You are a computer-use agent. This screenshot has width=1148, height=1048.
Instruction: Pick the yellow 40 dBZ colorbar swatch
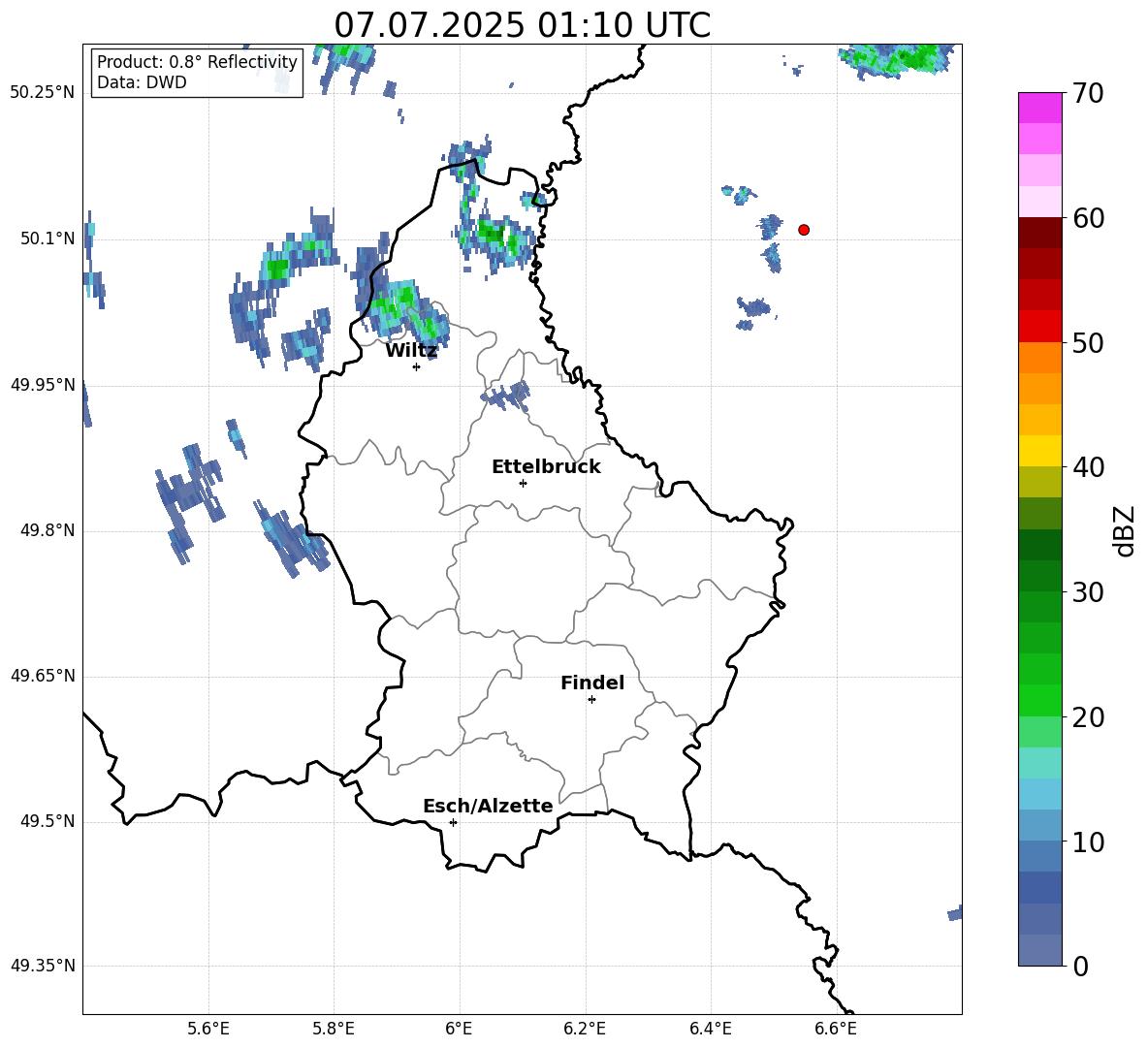(x=1039, y=451)
